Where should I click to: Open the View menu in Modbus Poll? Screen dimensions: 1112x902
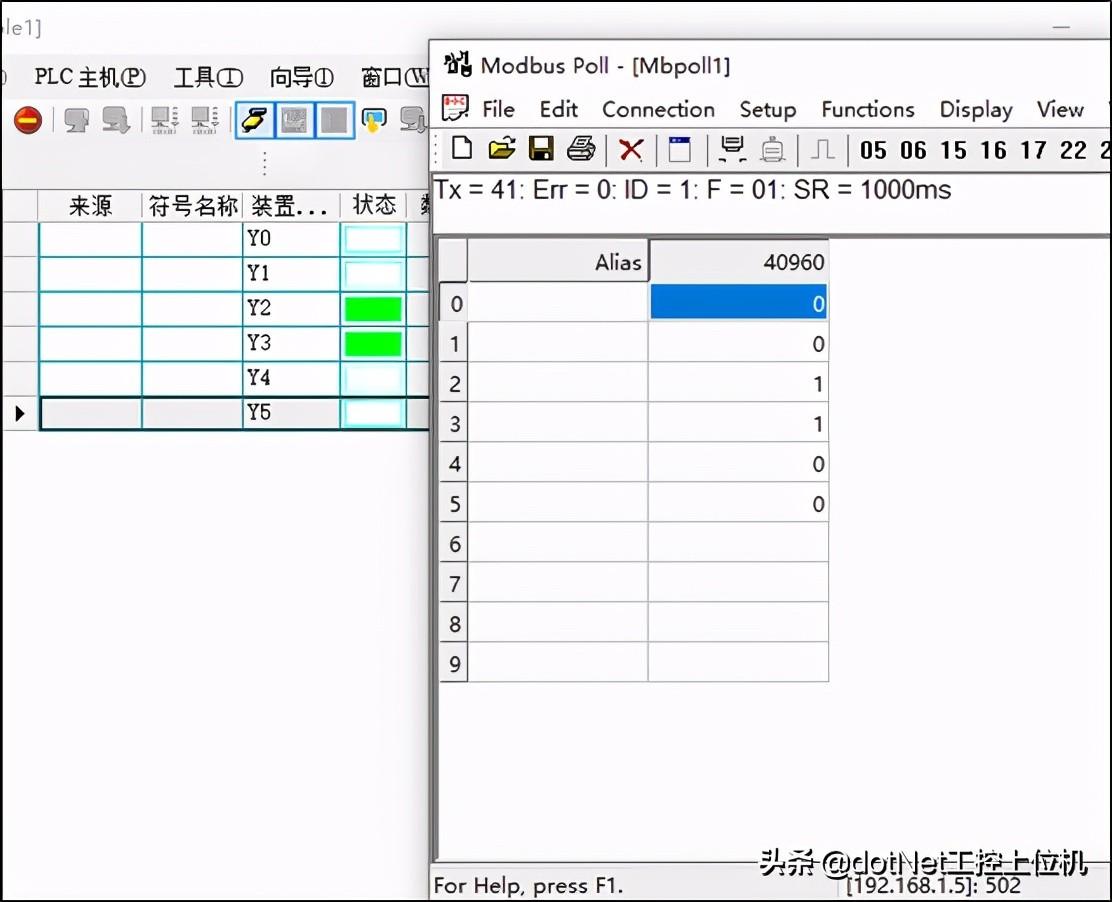[1060, 109]
